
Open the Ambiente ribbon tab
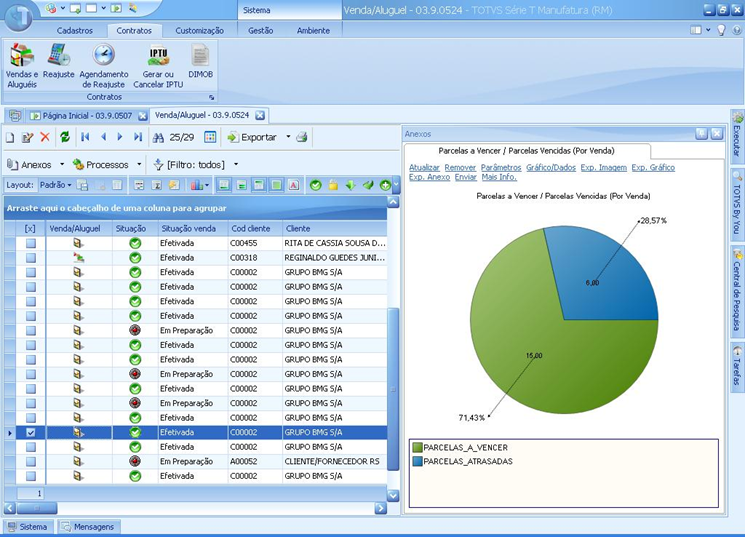click(x=313, y=30)
